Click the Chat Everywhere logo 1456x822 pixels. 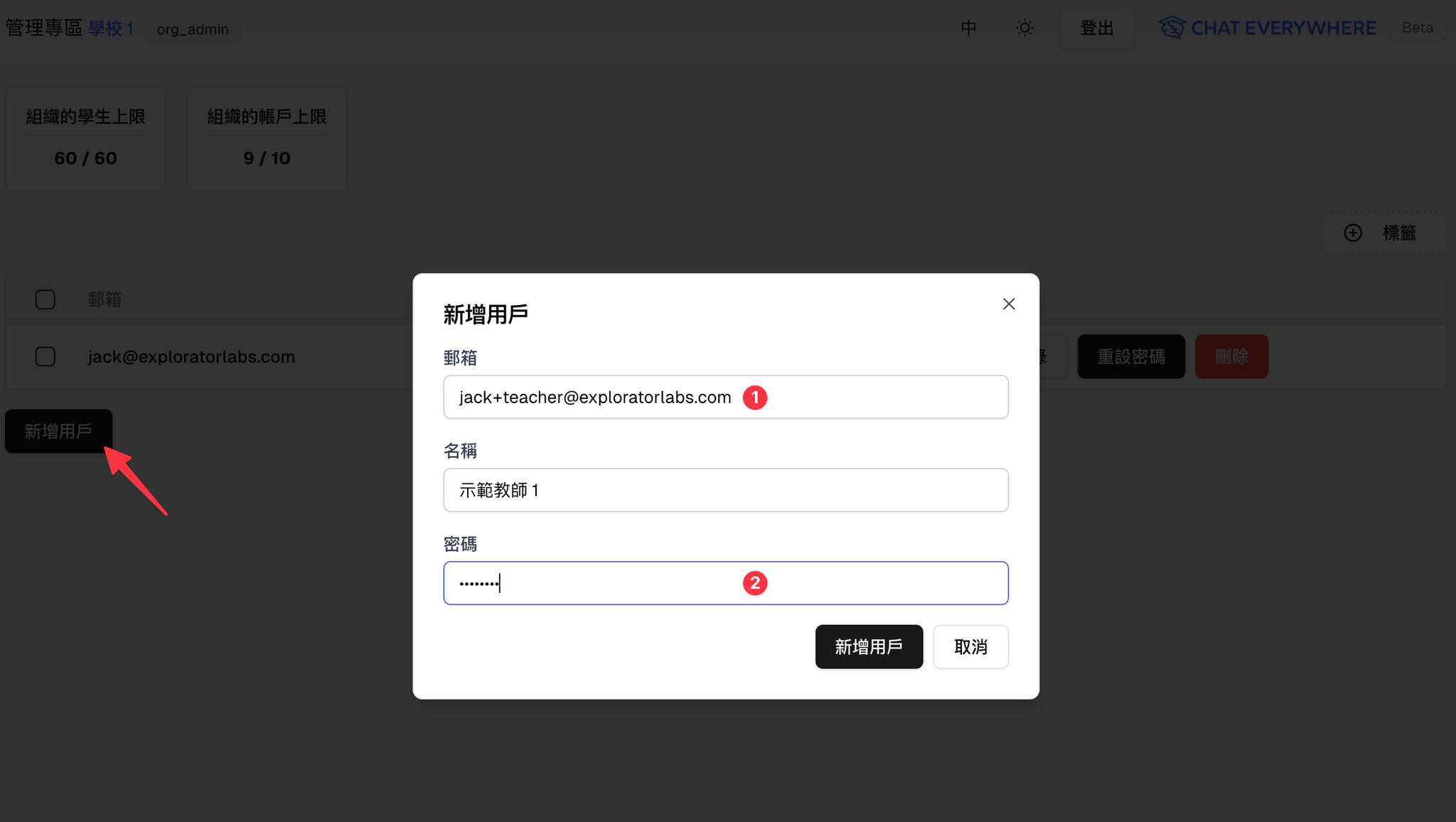1268,28
